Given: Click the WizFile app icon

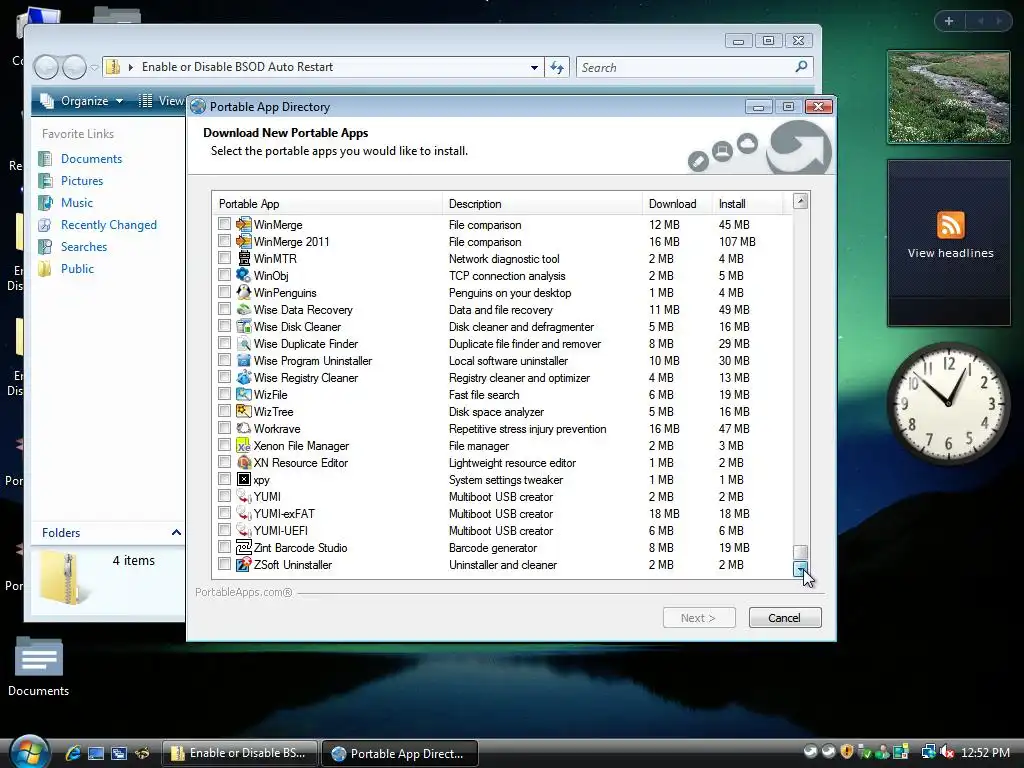Looking at the screenshot, I should pyautogui.click(x=244, y=394).
